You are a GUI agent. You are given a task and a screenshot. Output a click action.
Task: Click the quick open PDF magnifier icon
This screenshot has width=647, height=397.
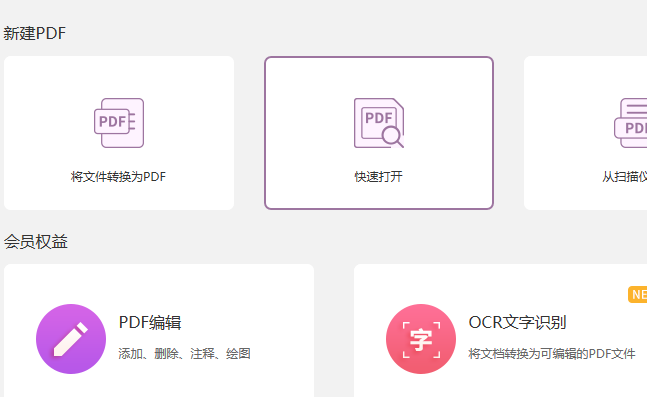[379, 123]
